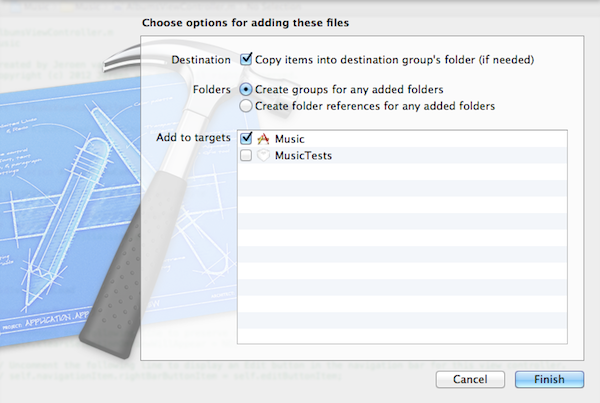Select the Music target row text
Viewport: 600px width, 403px height.
[x=290, y=139]
